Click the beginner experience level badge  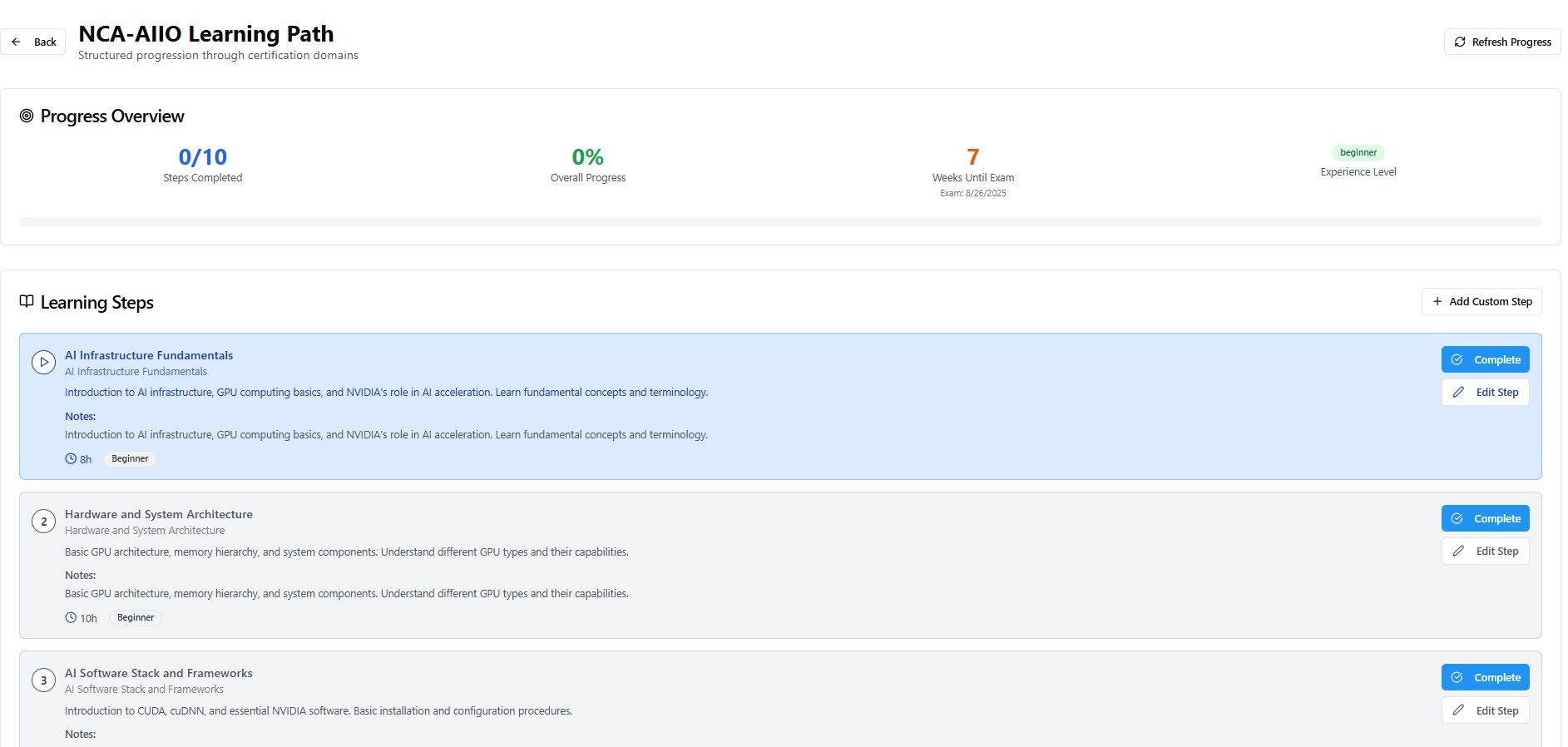[1358, 153]
